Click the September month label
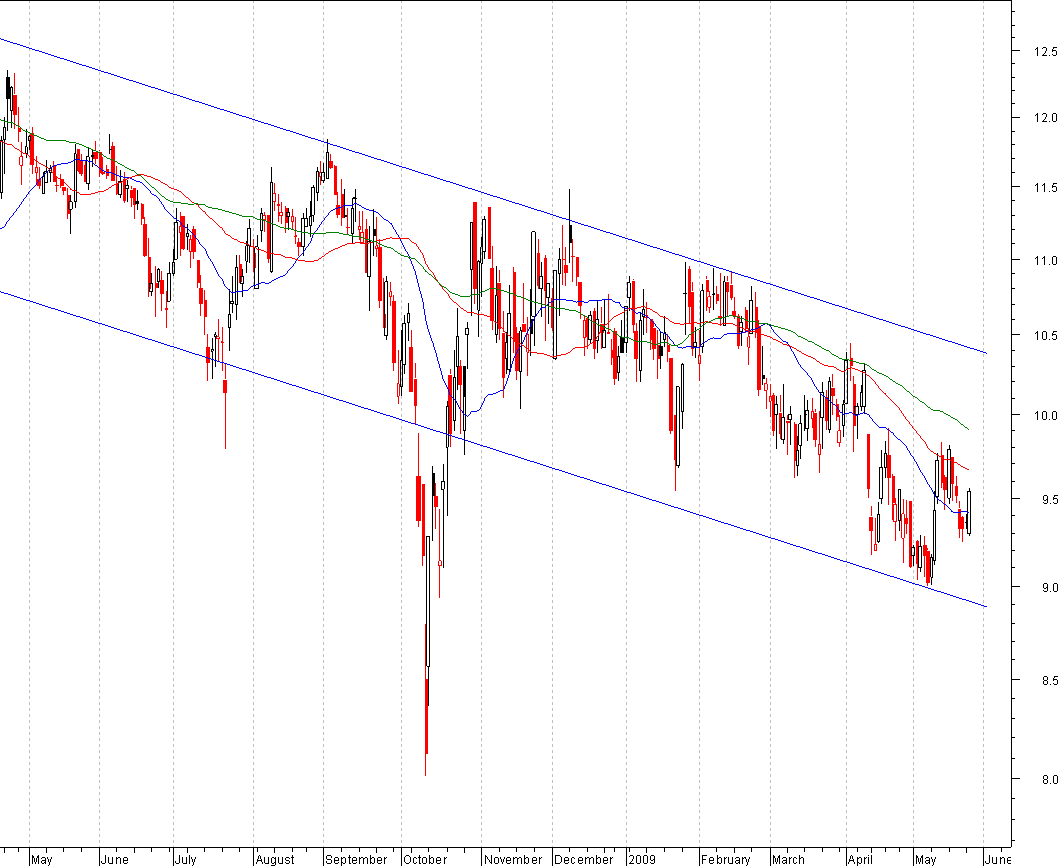 pos(356,859)
